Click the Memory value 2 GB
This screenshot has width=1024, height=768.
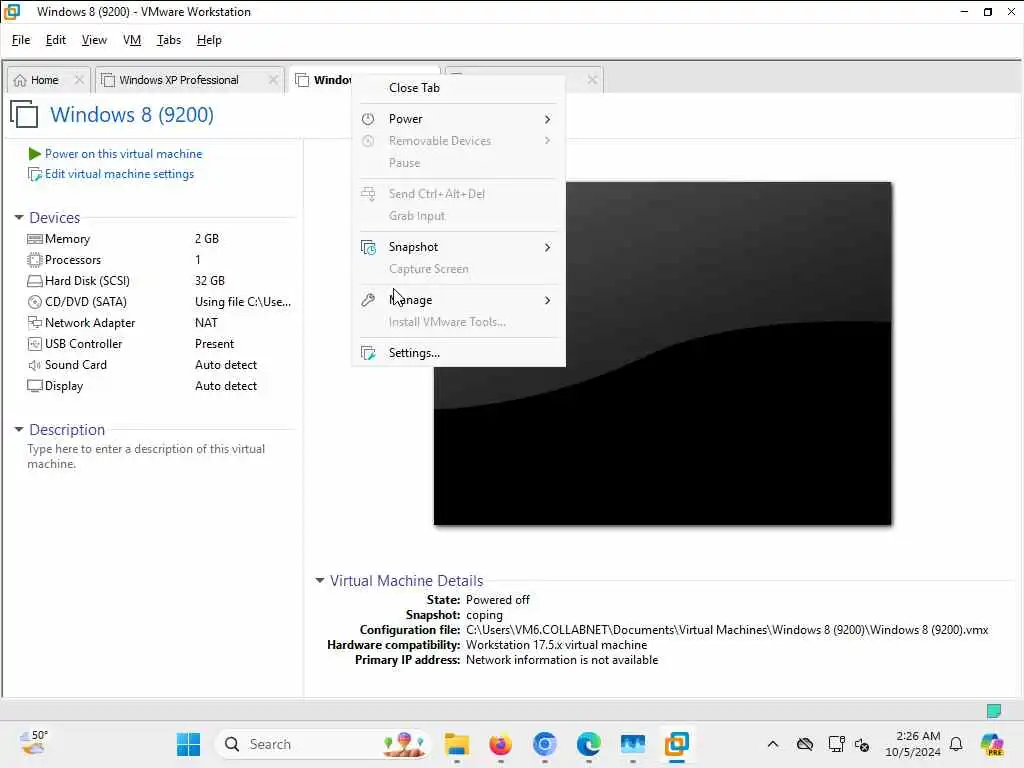pyautogui.click(x=206, y=239)
